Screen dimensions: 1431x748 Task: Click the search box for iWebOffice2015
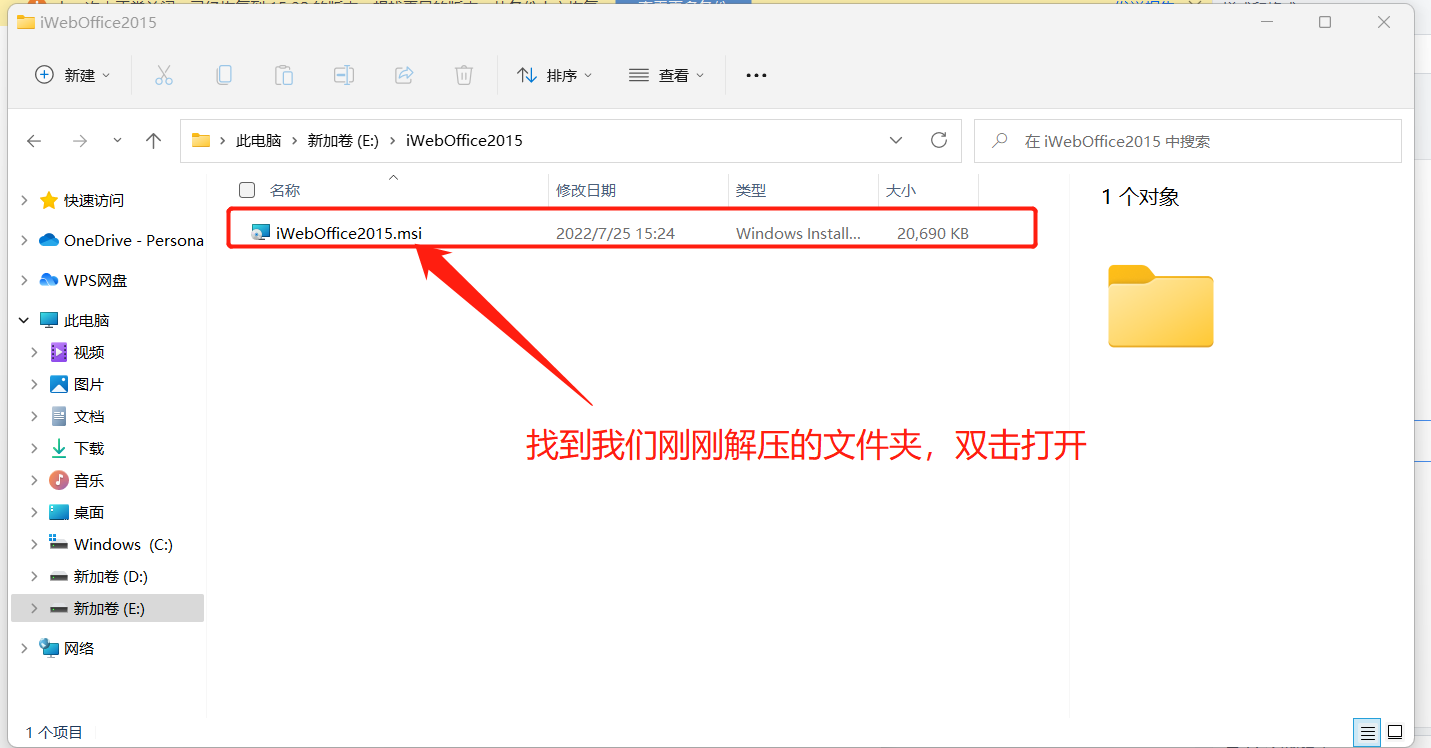(x=1190, y=141)
